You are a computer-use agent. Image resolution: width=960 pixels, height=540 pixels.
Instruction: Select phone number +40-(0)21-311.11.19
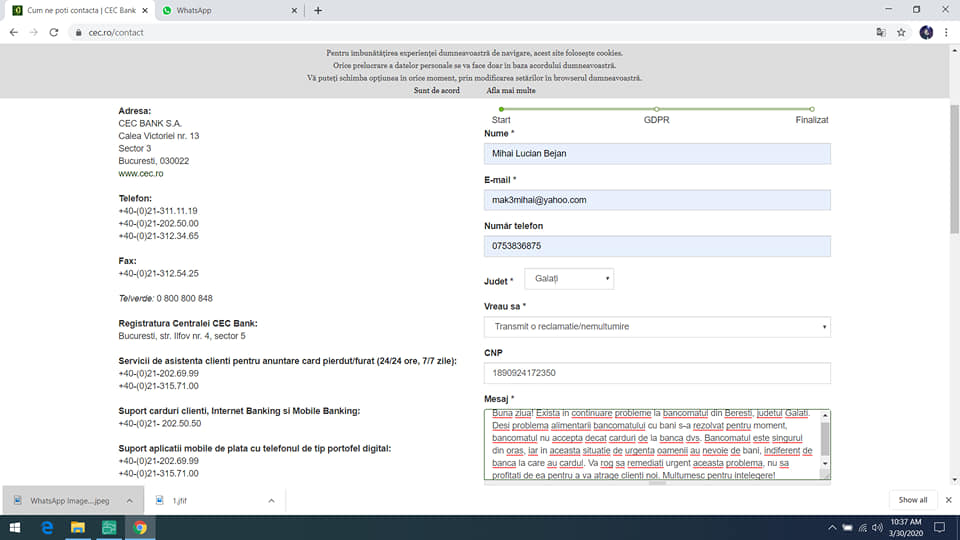pyautogui.click(x=158, y=211)
